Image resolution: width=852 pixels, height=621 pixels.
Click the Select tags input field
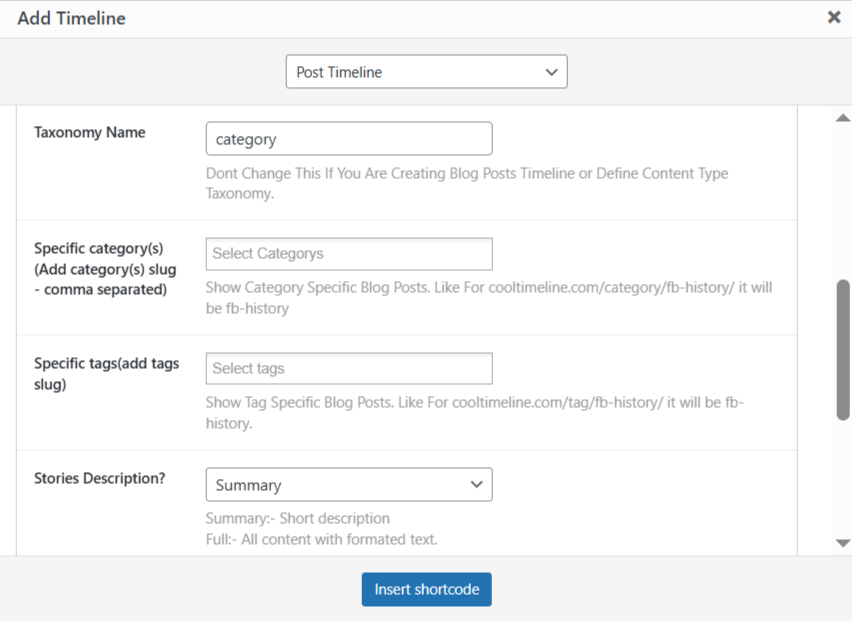pos(348,368)
